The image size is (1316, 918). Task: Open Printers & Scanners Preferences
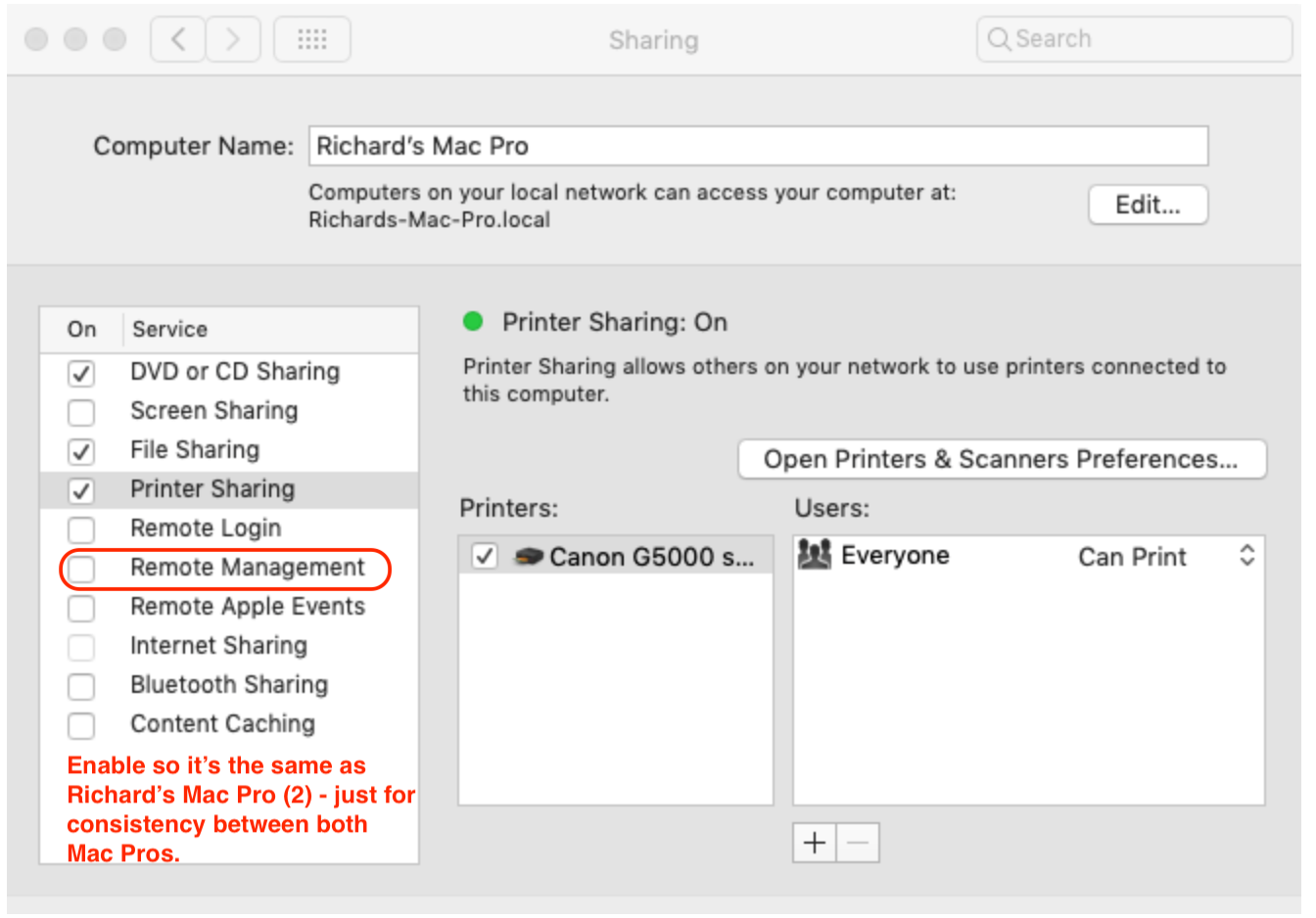(x=1002, y=459)
